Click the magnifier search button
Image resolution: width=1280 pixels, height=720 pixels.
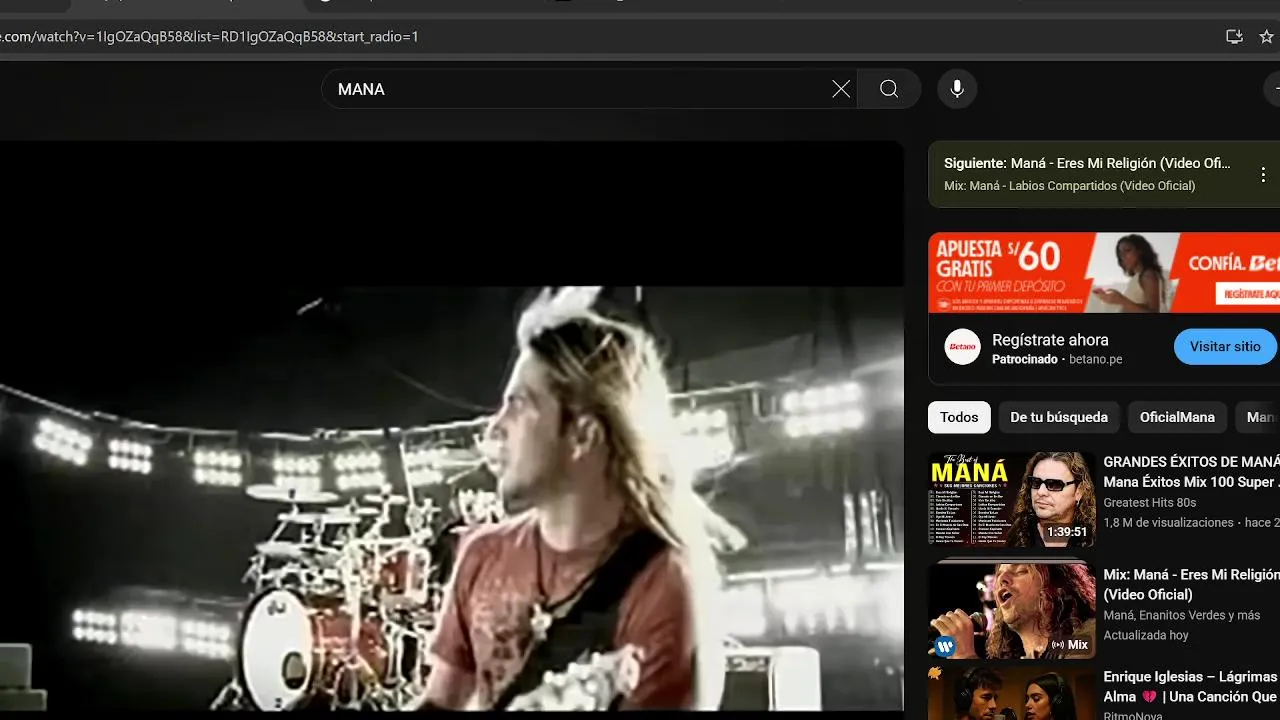[x=889, y=89]
